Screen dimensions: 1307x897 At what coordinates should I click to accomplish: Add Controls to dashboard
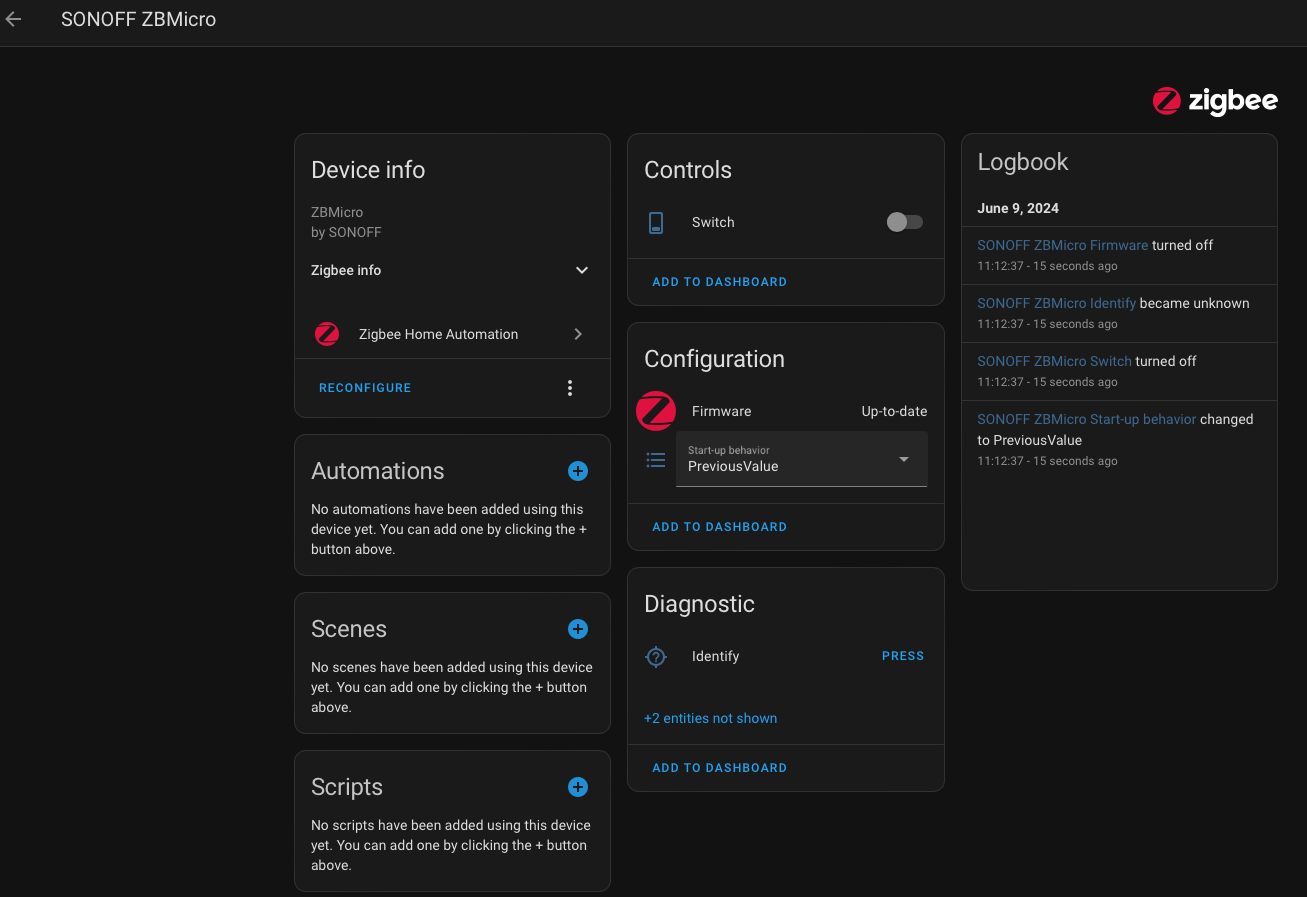[720, 282]
